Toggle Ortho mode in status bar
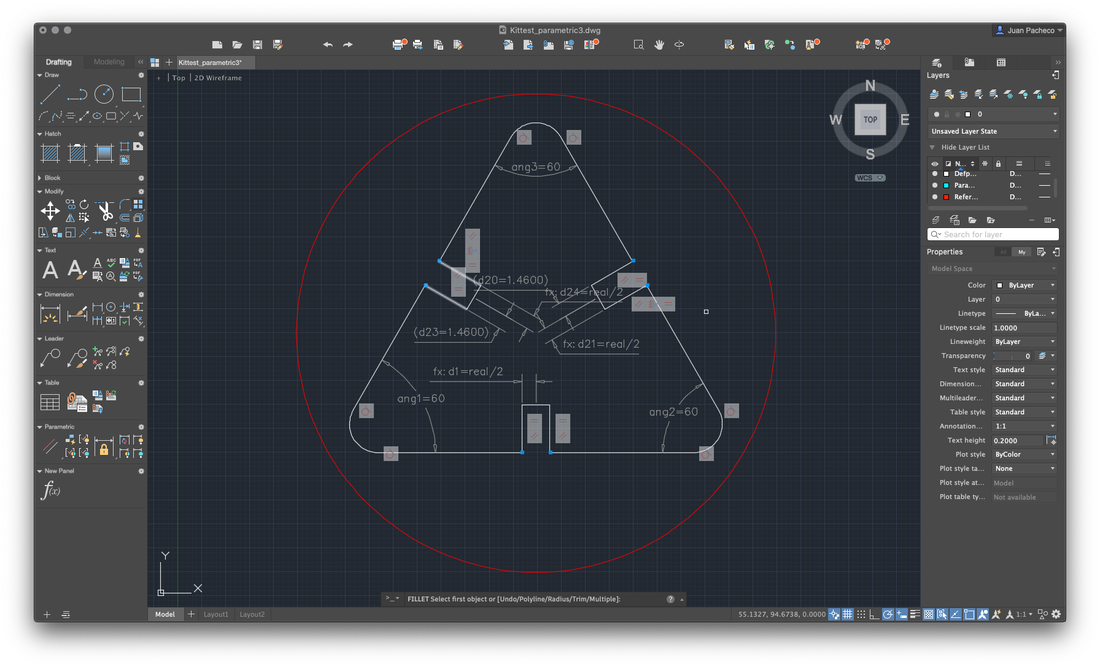This screenshot has height=667, width=1100. pos(874,614)
